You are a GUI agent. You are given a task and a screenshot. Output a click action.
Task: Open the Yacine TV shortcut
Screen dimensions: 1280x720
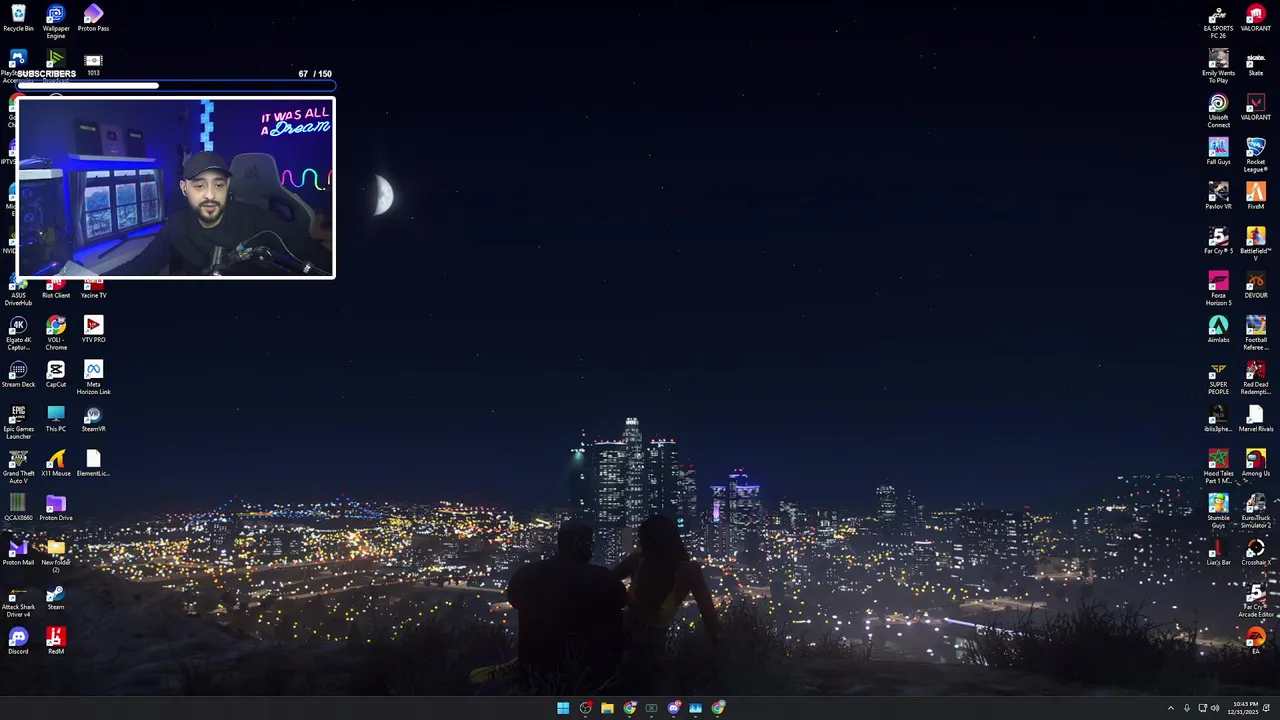pos(93,290)
